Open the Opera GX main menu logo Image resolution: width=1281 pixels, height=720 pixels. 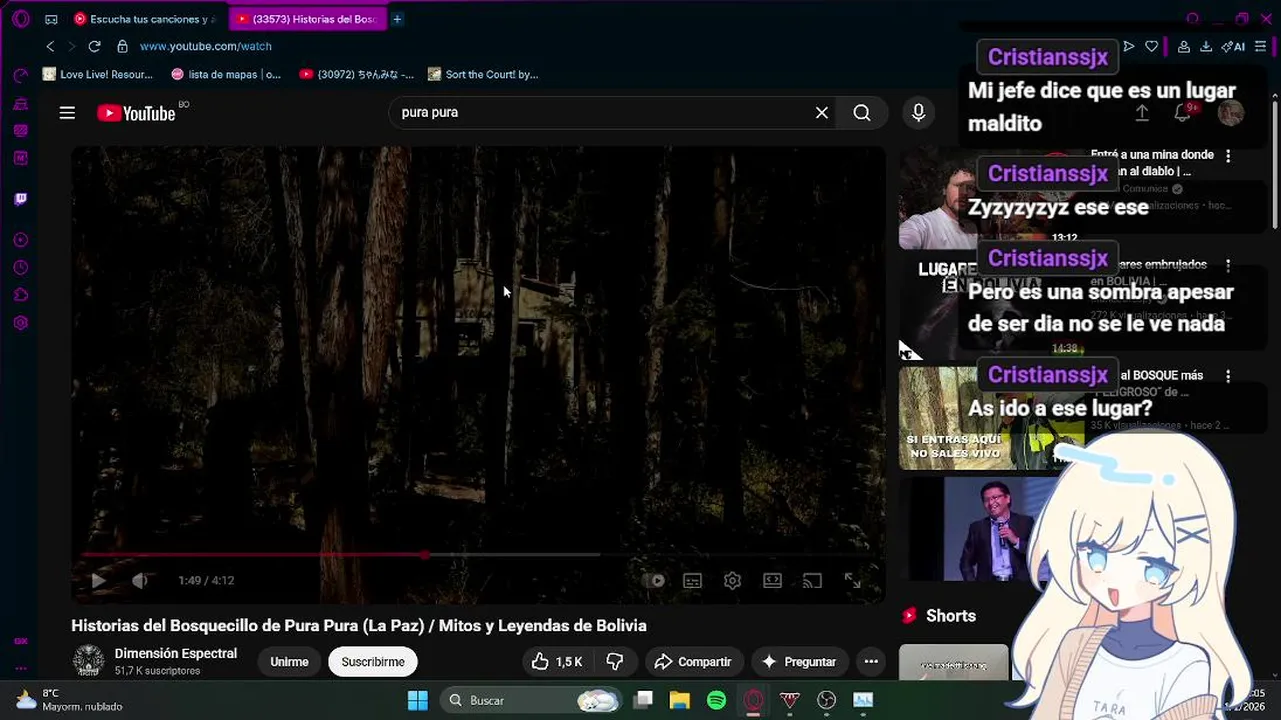click(x=21, y=19)
